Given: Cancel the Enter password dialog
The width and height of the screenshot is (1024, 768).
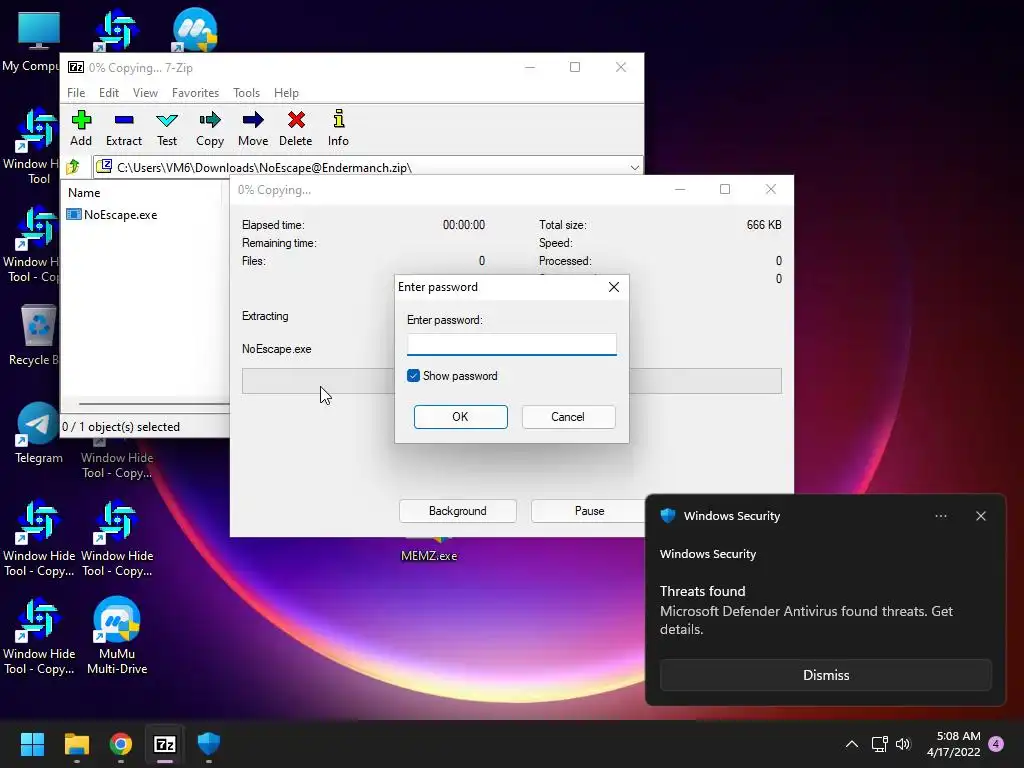Looking at the screenshot, I should point(568,417).
